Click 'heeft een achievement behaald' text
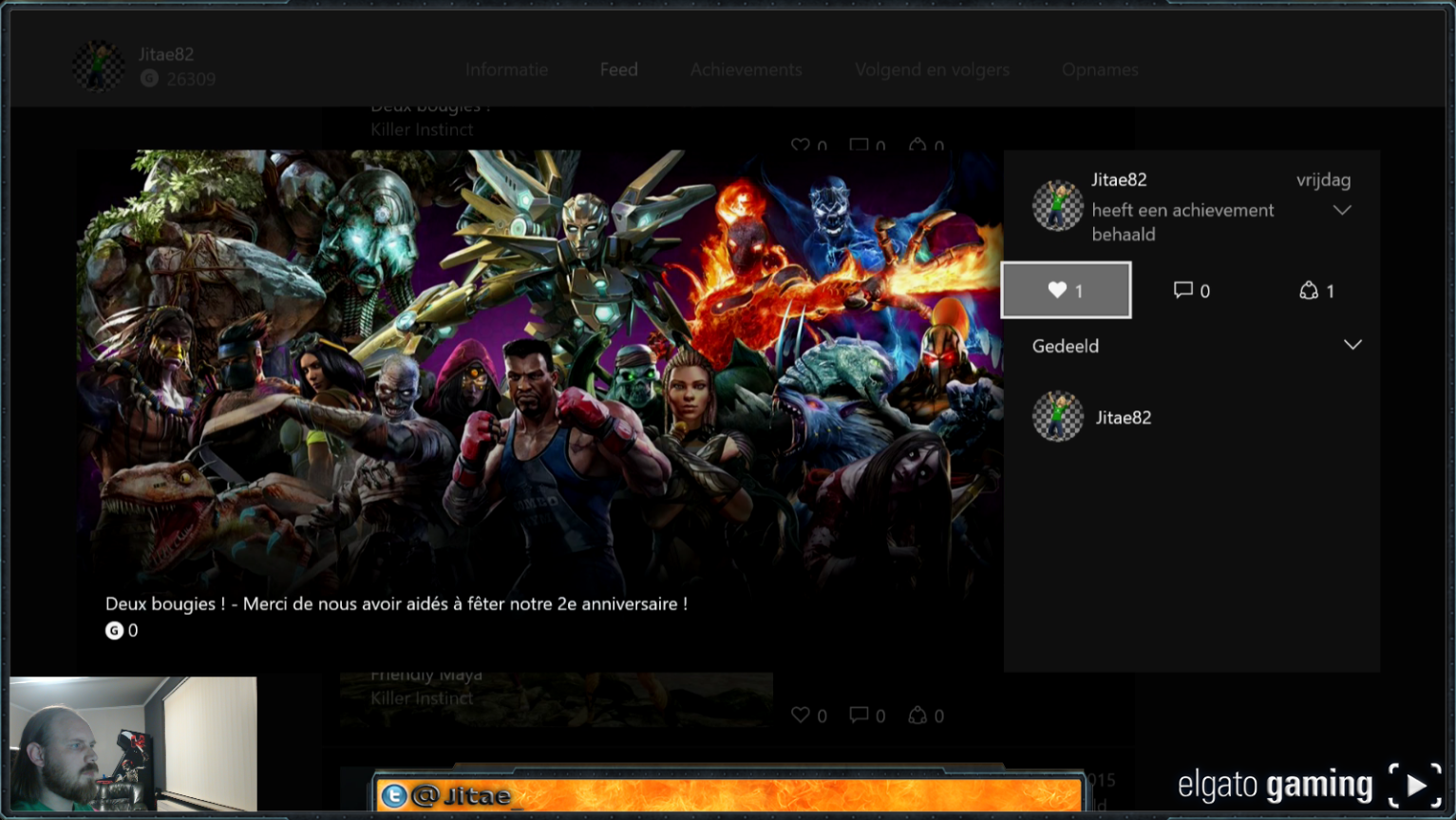This screenshot has width=1456, height=820. click(1182, 222)
